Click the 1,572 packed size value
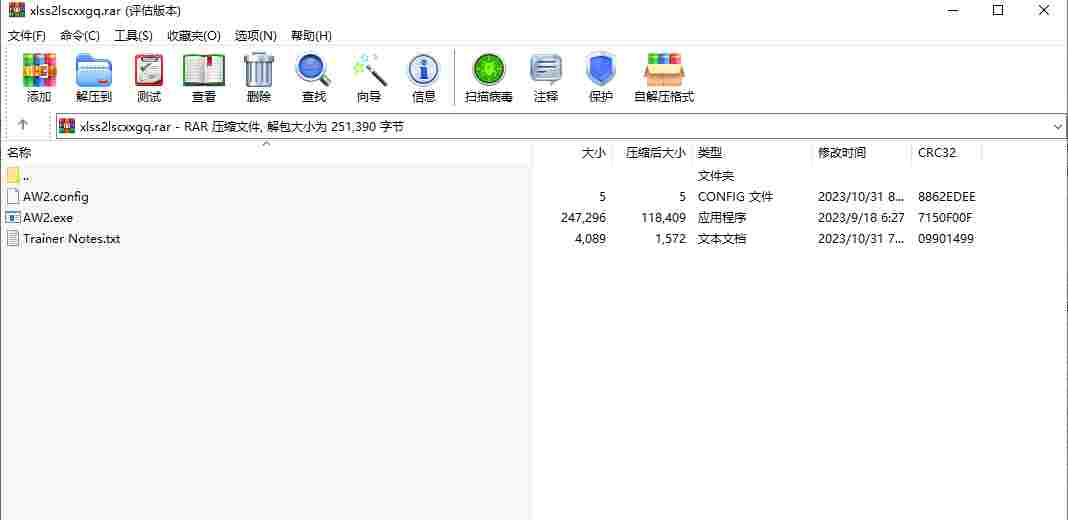1068x520 pixels. coord(670,239)
